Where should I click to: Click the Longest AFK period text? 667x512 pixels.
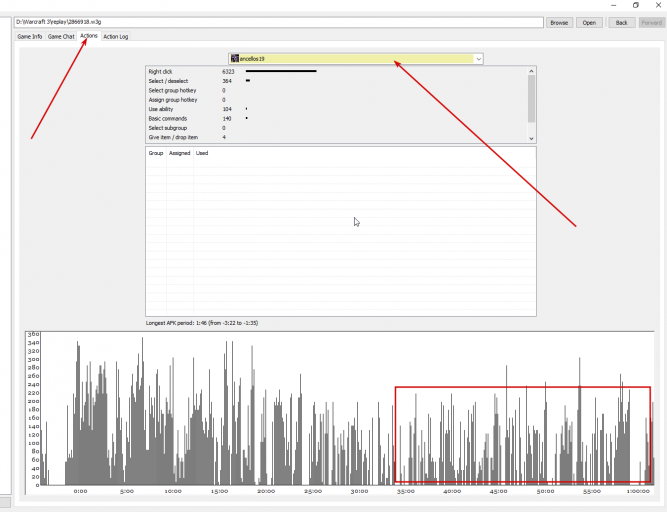pos(202,323)
